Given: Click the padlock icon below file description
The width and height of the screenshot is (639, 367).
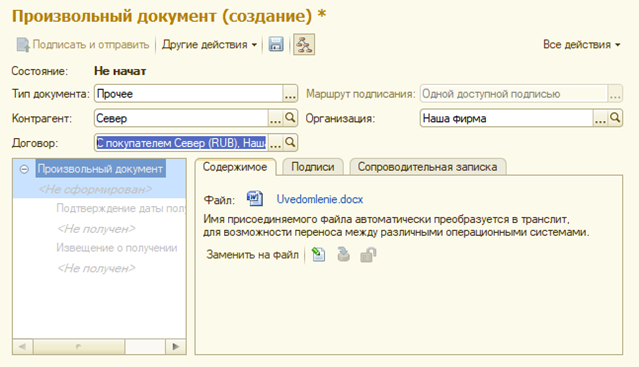Looking at the screenshot, I should tap(368, 255).
